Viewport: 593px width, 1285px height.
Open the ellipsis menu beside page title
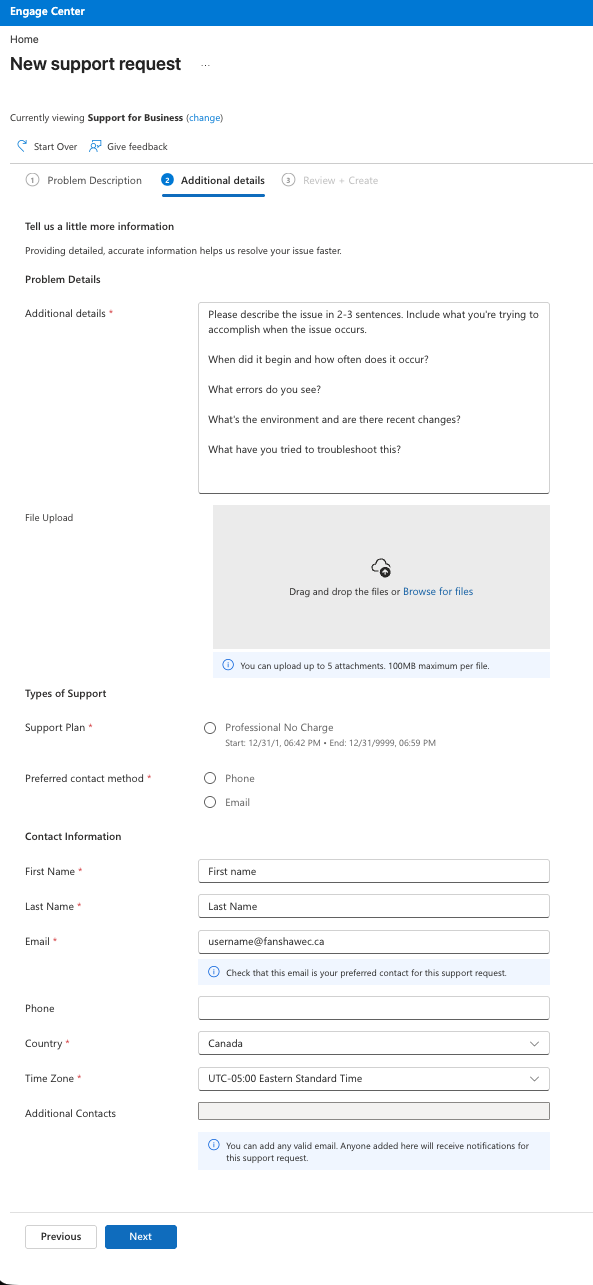click(x=206, y=64)
